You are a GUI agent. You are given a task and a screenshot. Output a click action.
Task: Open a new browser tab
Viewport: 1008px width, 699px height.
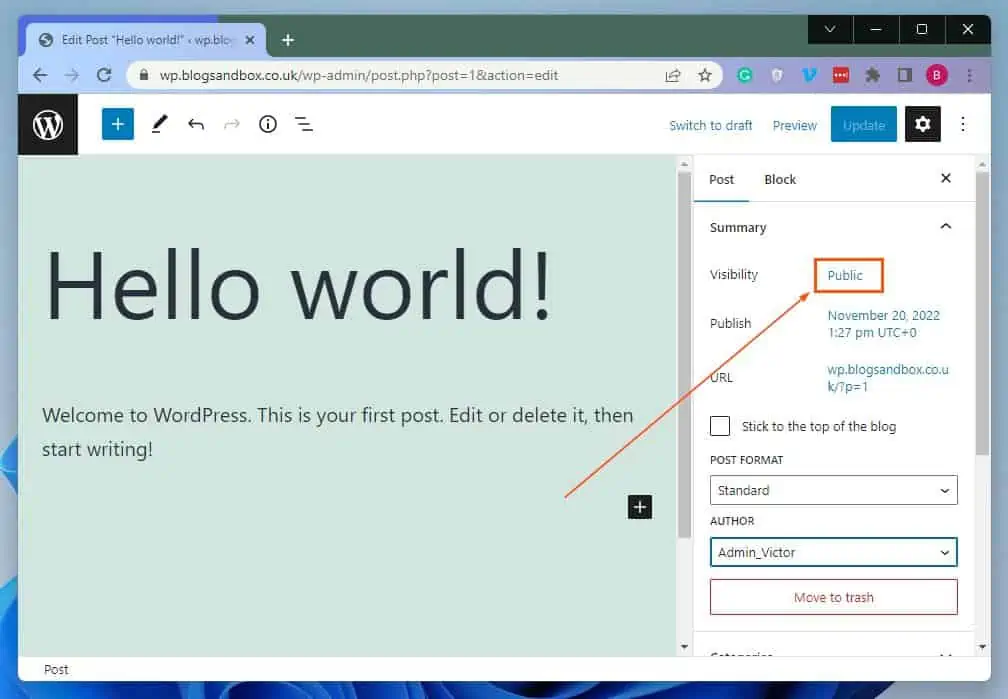pyautogui.click(x=288, y=40)
